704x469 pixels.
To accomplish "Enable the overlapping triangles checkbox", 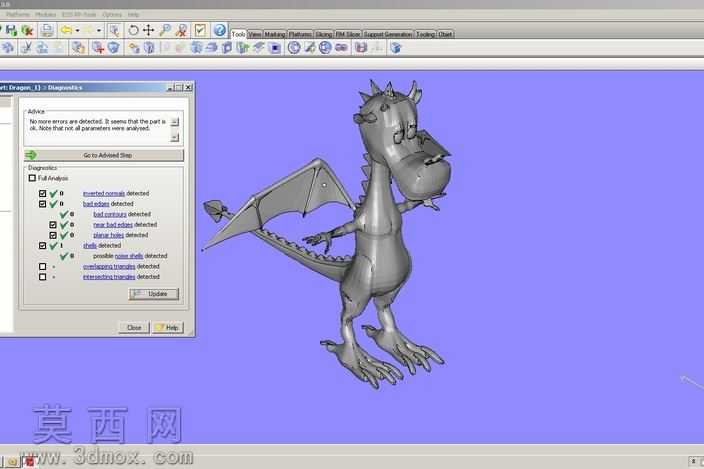I will [x=42, y=267].
